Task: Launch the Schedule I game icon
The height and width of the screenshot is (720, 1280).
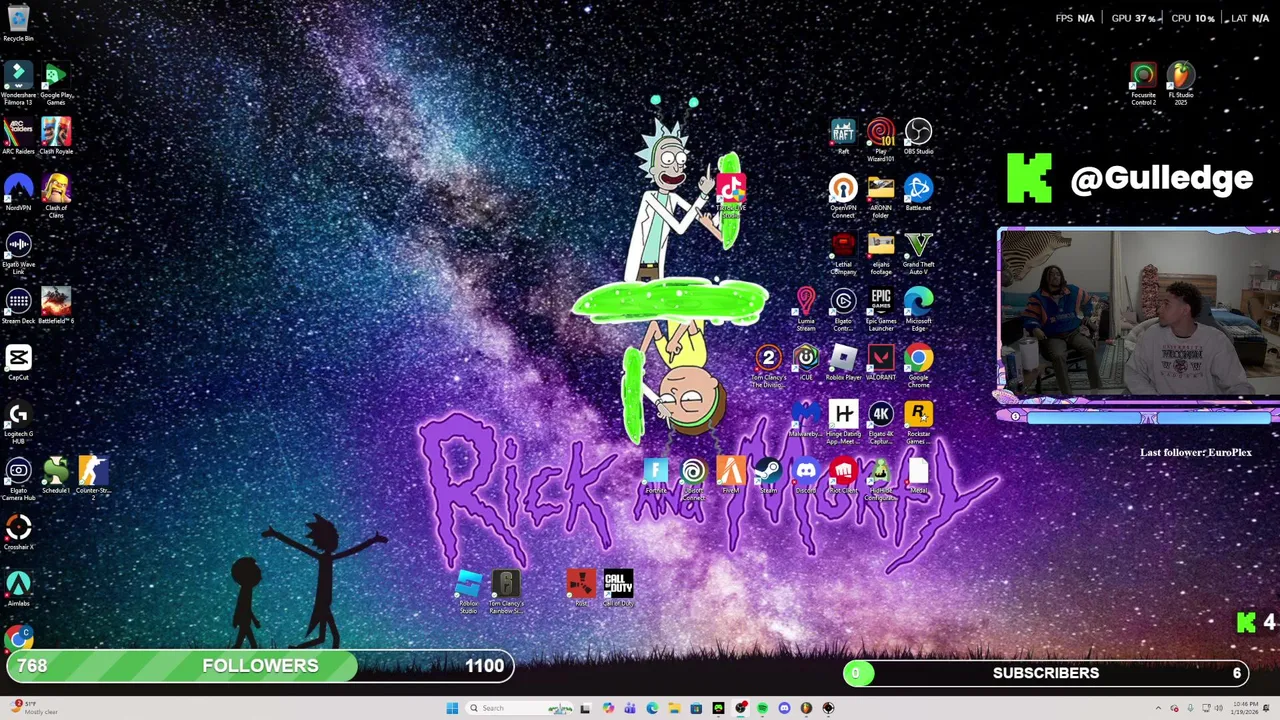Action: point(56,475)
